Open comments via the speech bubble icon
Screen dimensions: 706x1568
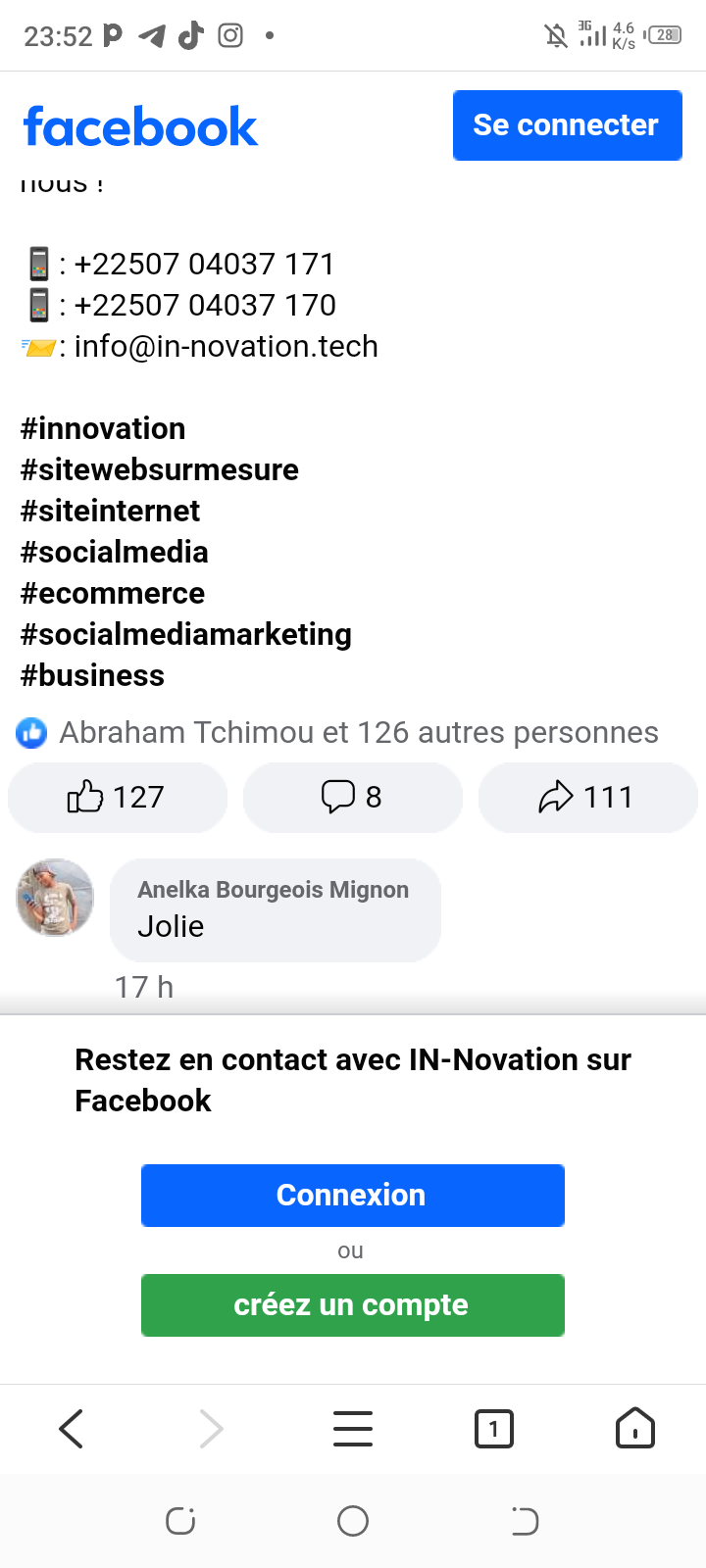352,798
